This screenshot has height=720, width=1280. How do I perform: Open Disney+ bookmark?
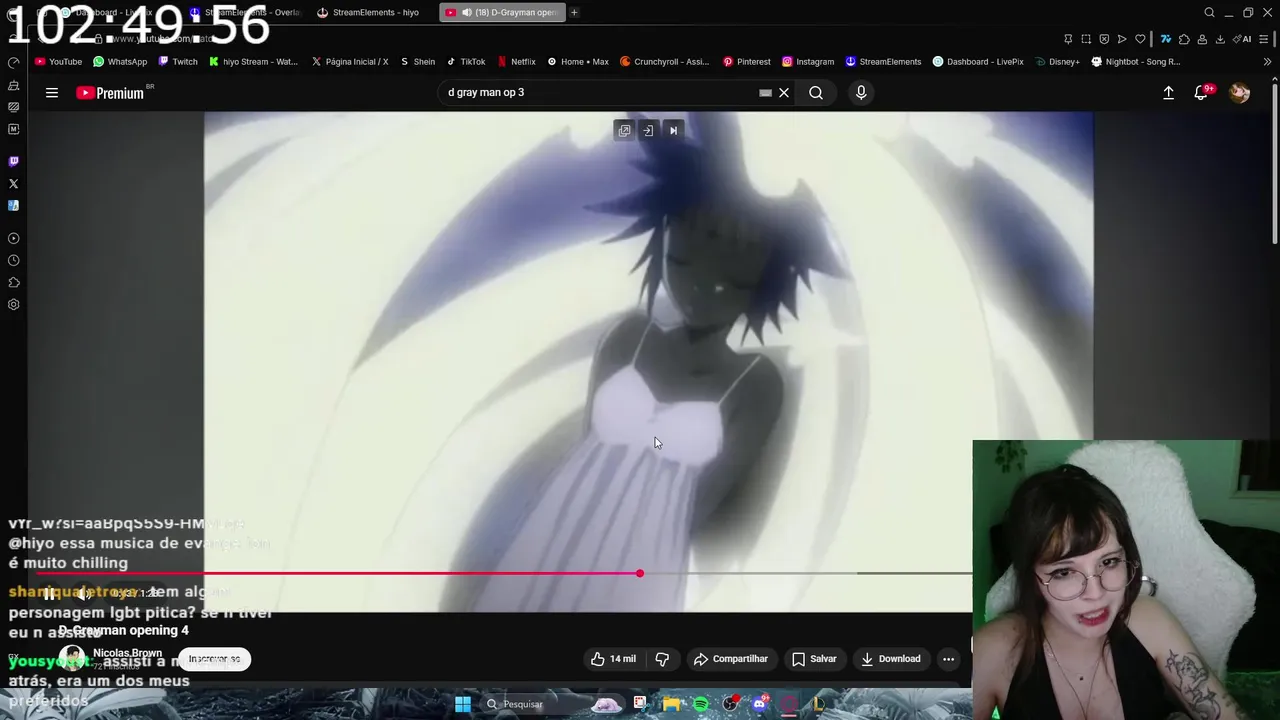tap(1058, 61)
